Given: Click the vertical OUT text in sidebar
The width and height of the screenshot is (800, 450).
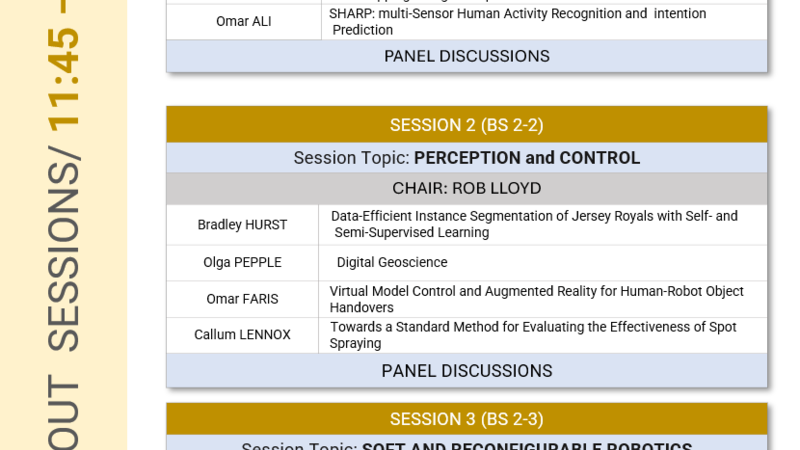Looking at the screenshot, I should (x=64, y=412).
